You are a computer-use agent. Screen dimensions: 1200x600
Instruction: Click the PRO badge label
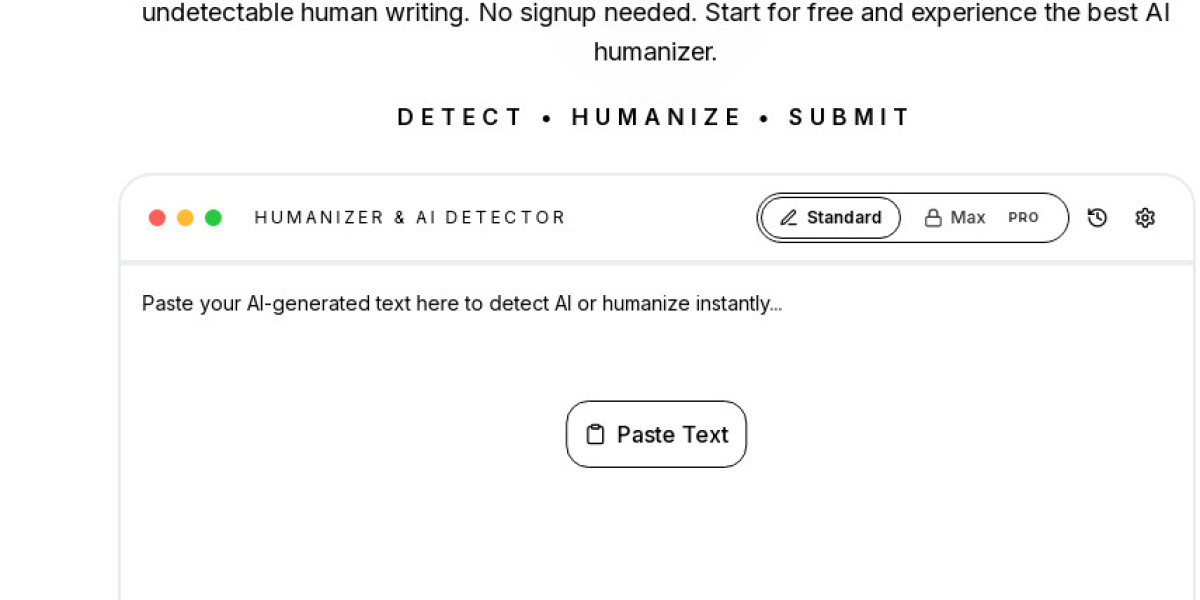pos(1023,217)
